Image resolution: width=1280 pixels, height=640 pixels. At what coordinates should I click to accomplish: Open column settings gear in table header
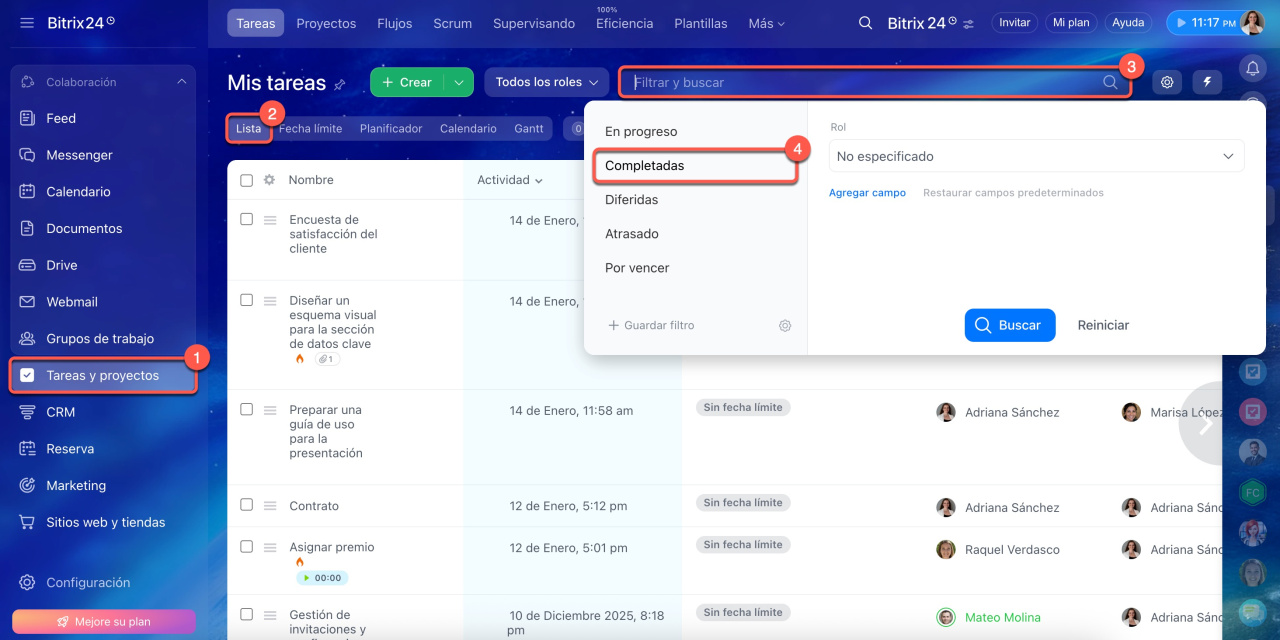(x=269, y=180)
